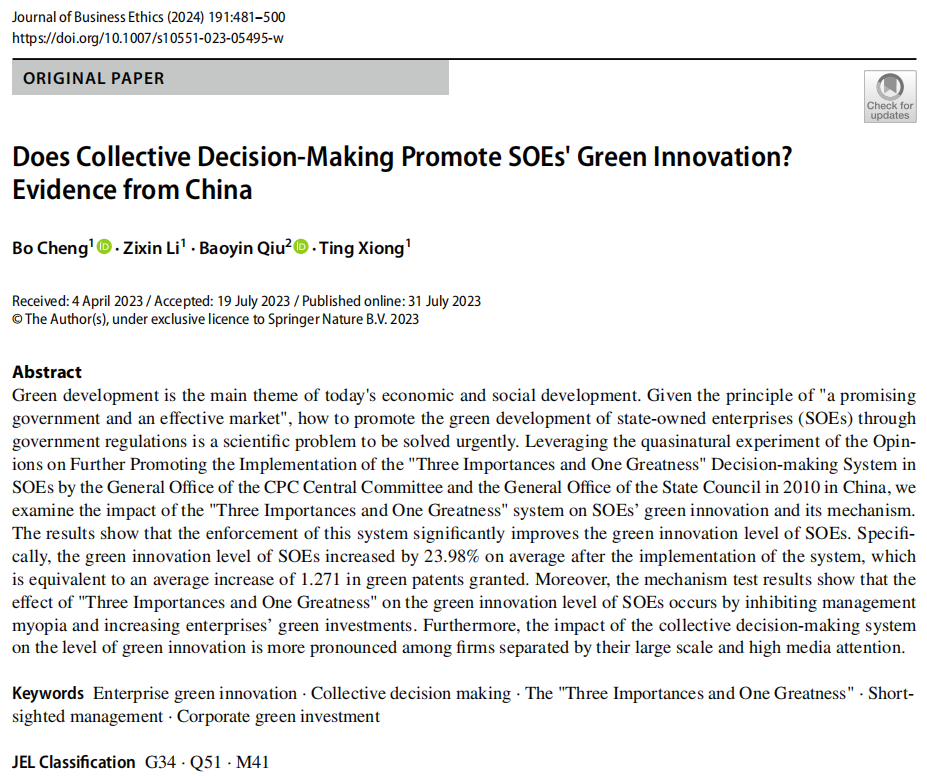This screenshot has height=776, width=927.
Task: Click the Abstract heading
Action: [x=47, y=372]
